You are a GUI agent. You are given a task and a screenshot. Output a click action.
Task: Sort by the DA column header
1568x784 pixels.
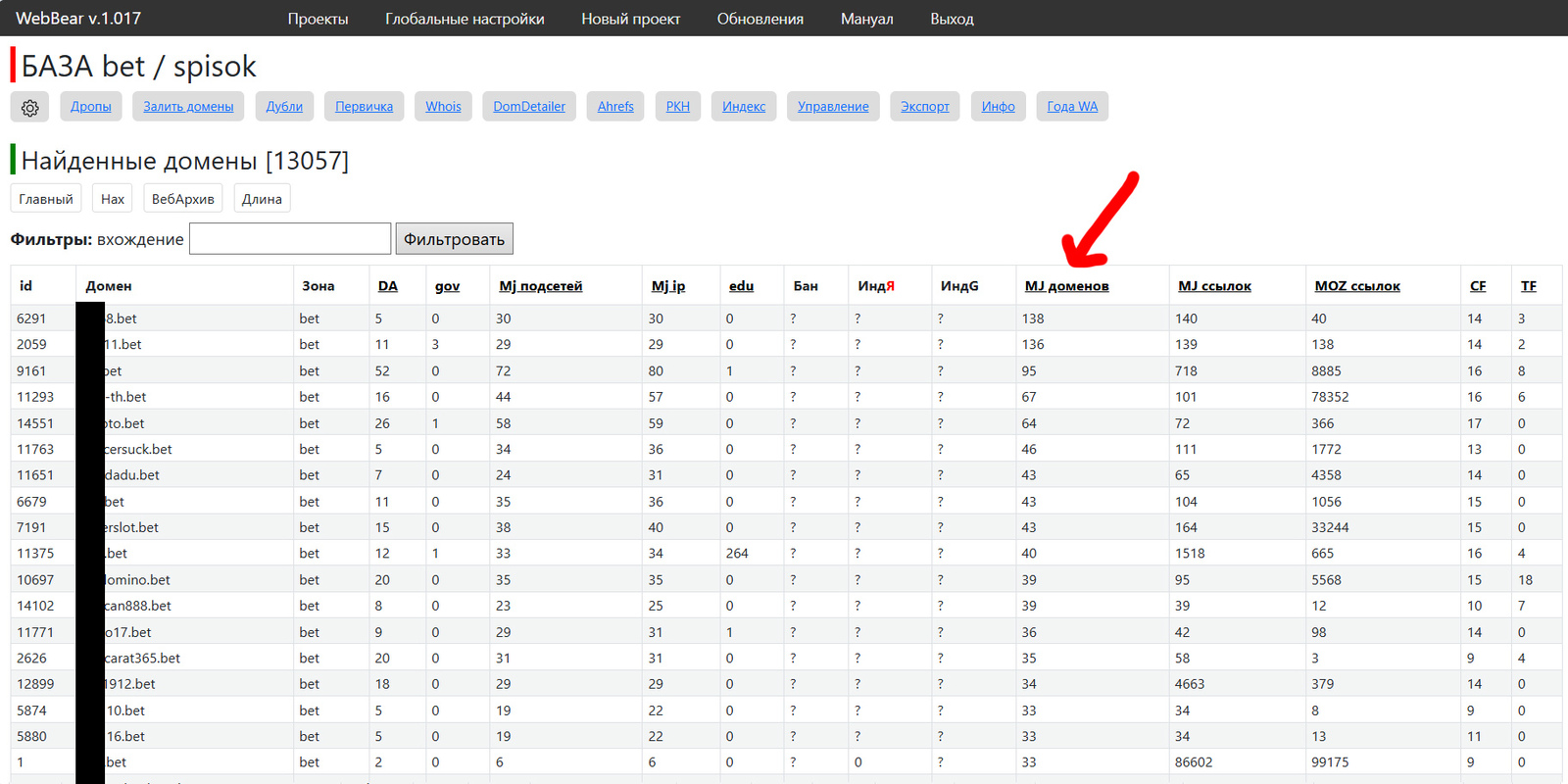click(x=388, y=286)
